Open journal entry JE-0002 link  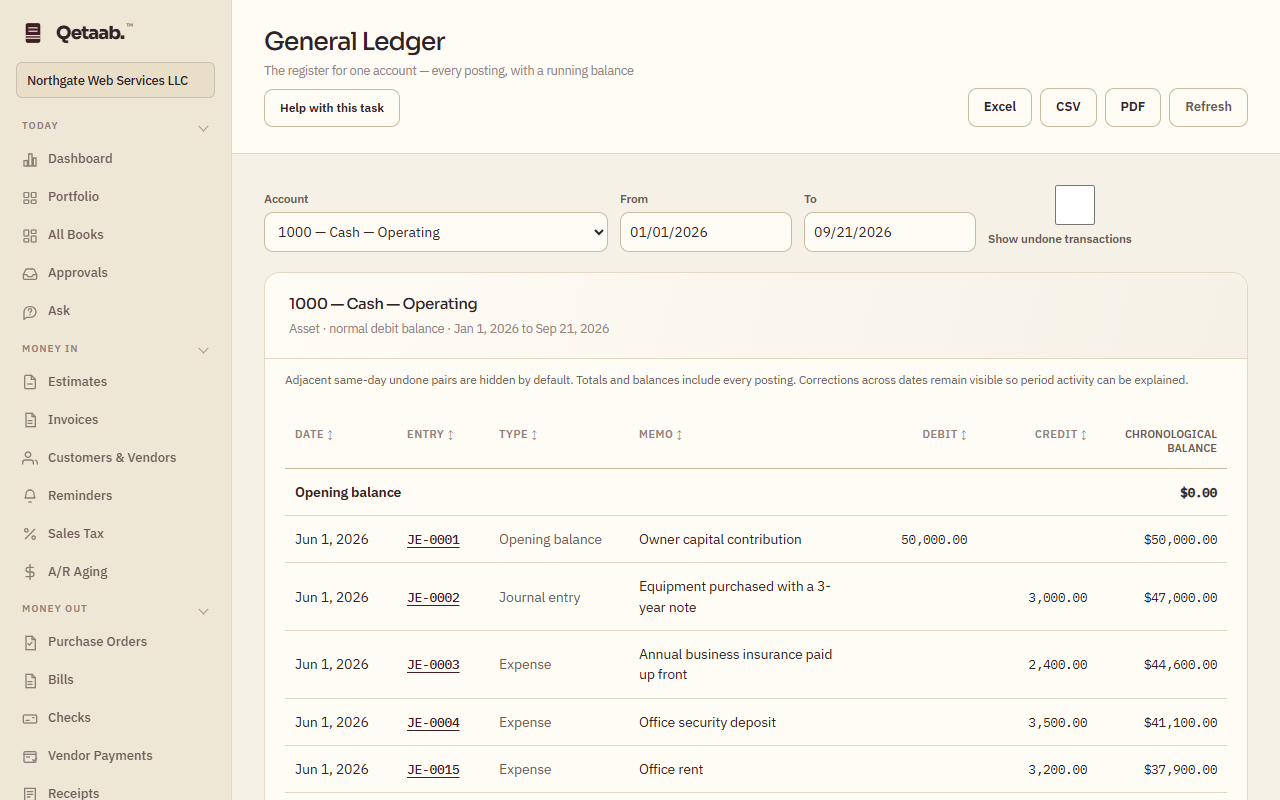433,598
